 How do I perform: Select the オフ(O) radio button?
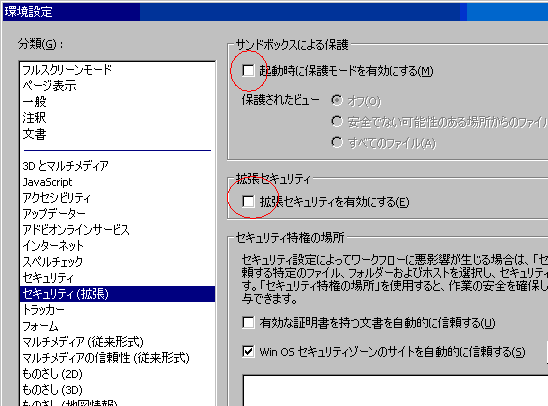[337, 101]
